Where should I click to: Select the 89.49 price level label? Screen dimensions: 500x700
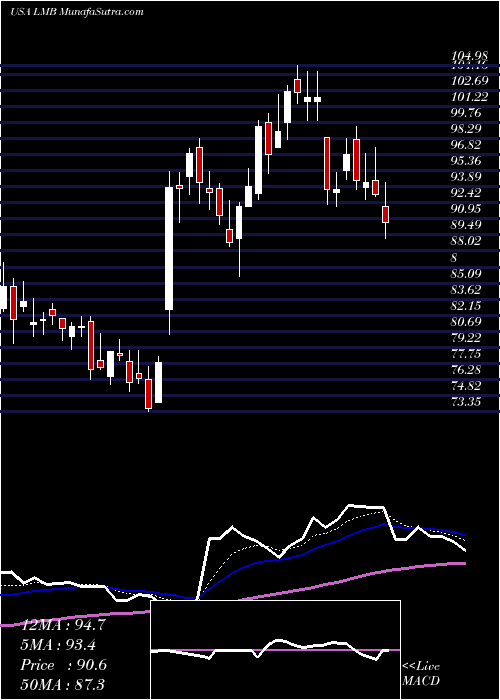[467, 225]
